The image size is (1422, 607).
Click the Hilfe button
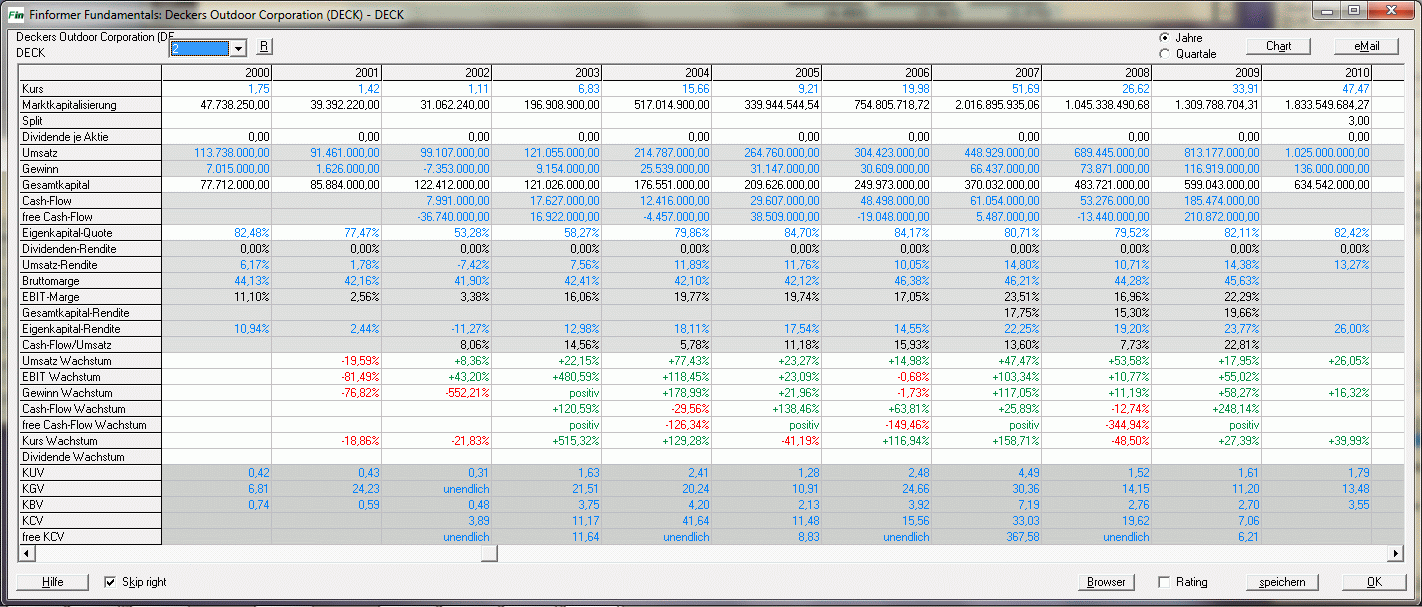click(53, 582)
